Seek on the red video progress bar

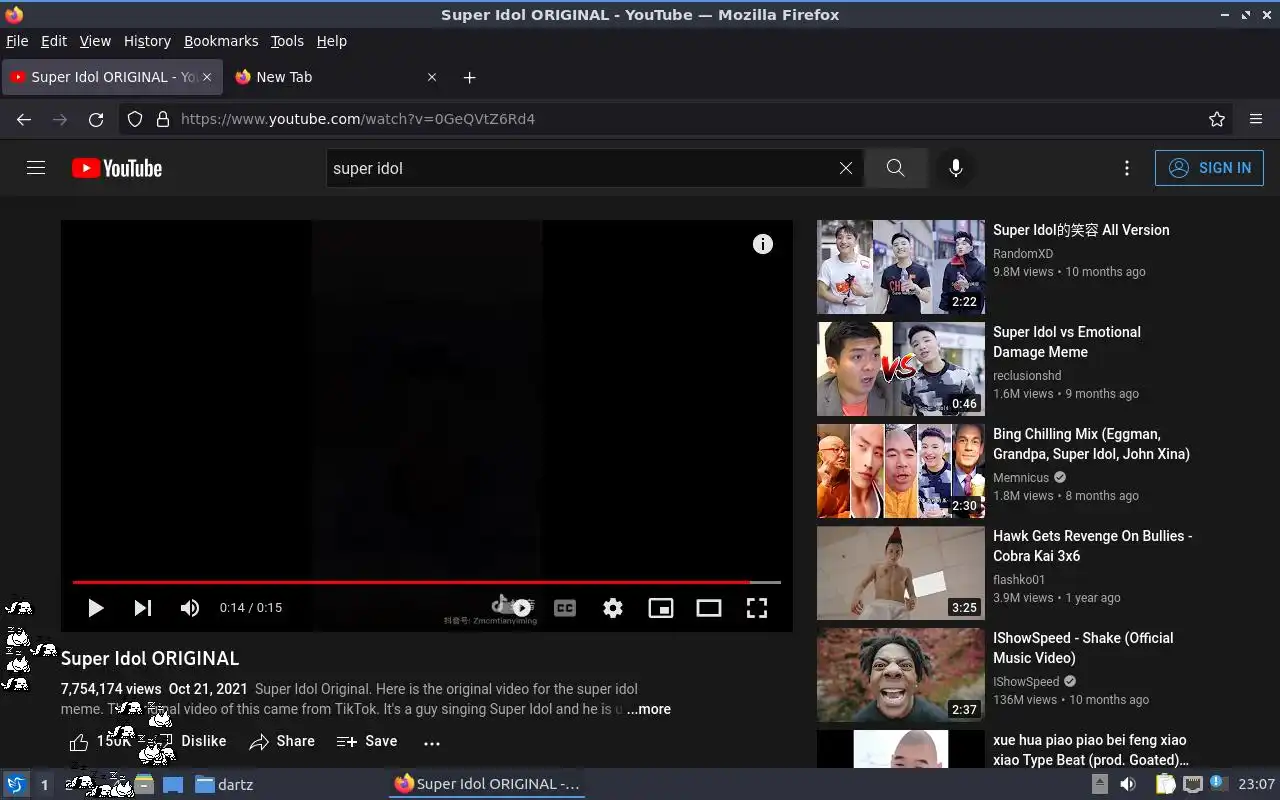point(426,582)
